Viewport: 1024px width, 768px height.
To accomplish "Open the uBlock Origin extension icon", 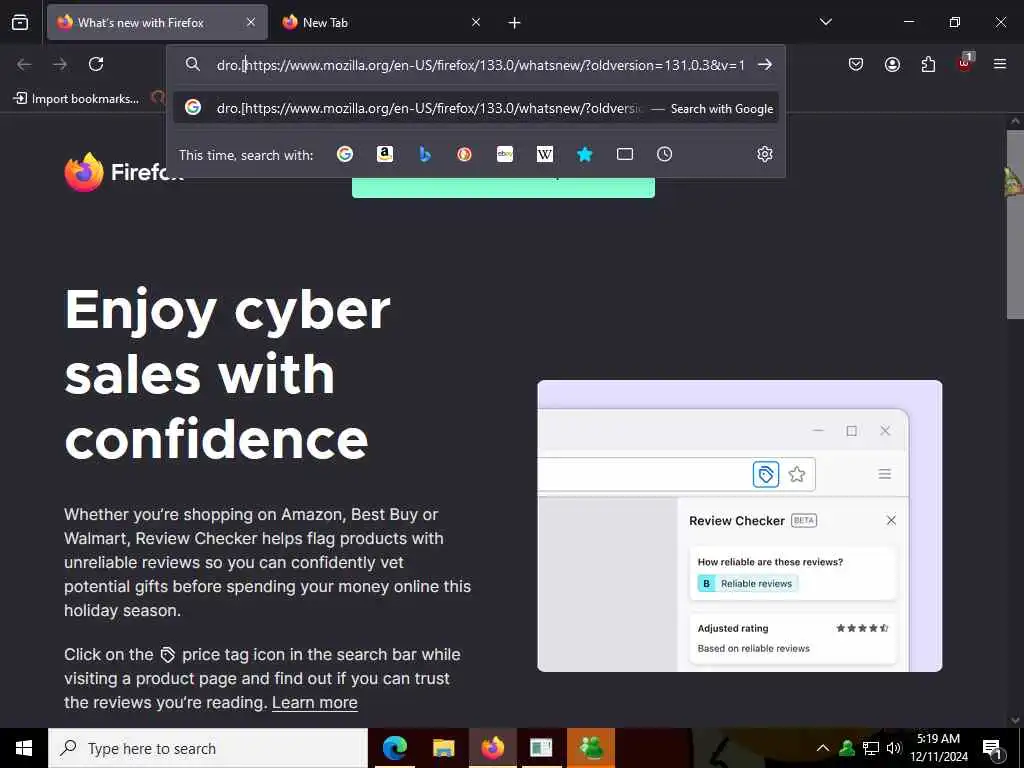I will click(x=965, y=63).
